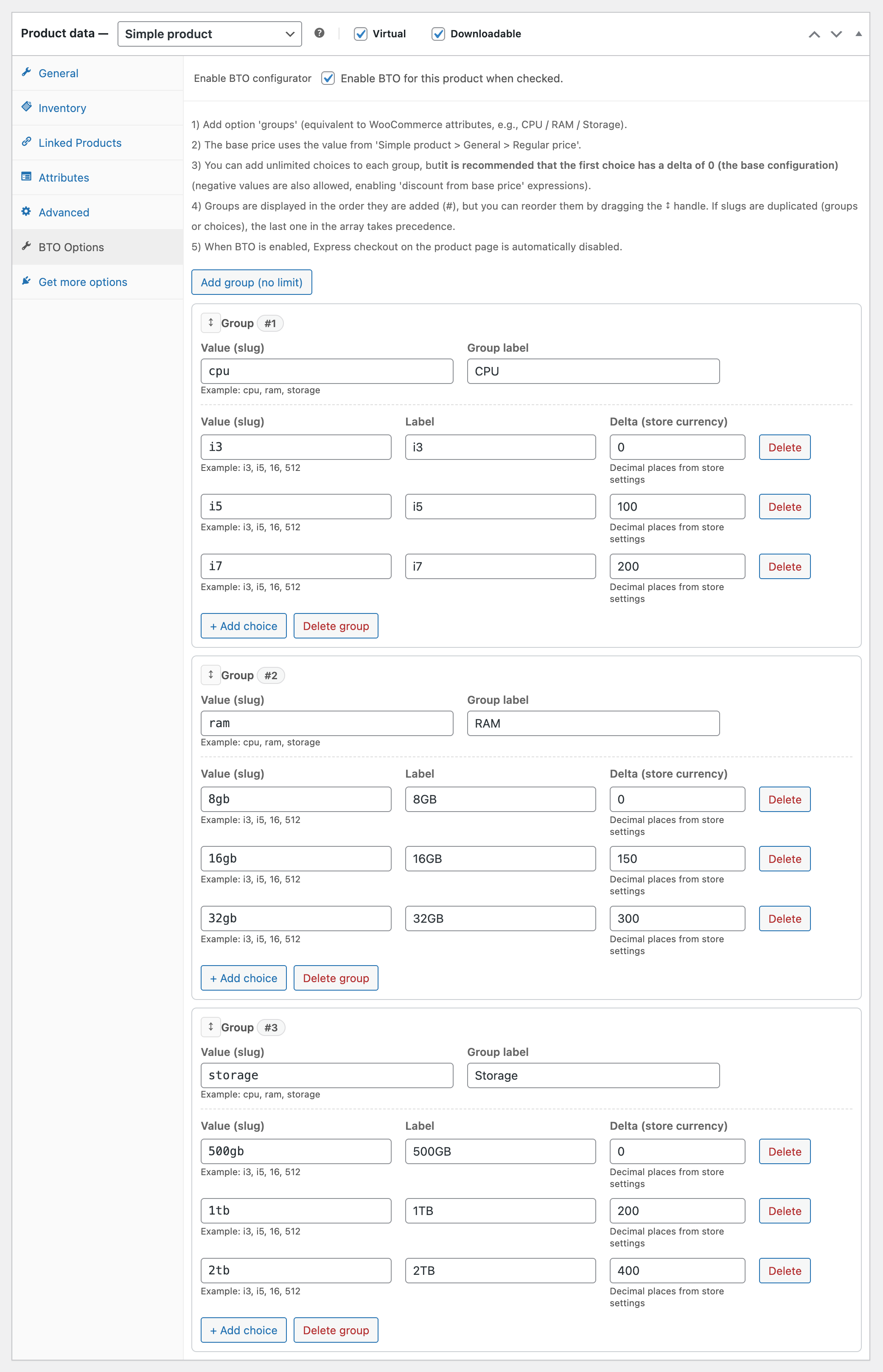
Task: Uncheck the Downloadable checkbox
Action: 438,34
